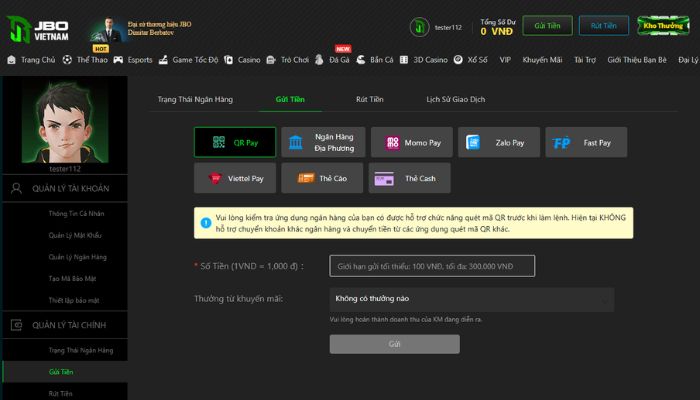700x400 pixels.
Task: Click the blue Rút Tiền header button
Action: [x=604, y=25]
